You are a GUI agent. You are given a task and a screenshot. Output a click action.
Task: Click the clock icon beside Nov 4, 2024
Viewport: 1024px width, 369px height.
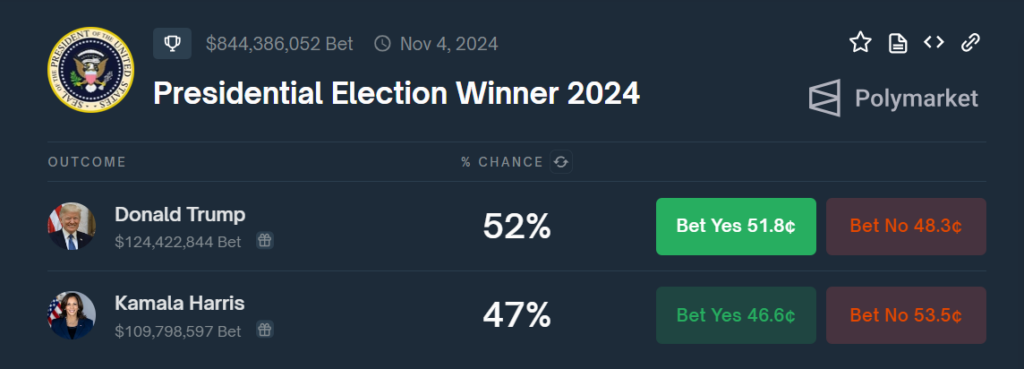click(383, 44)
